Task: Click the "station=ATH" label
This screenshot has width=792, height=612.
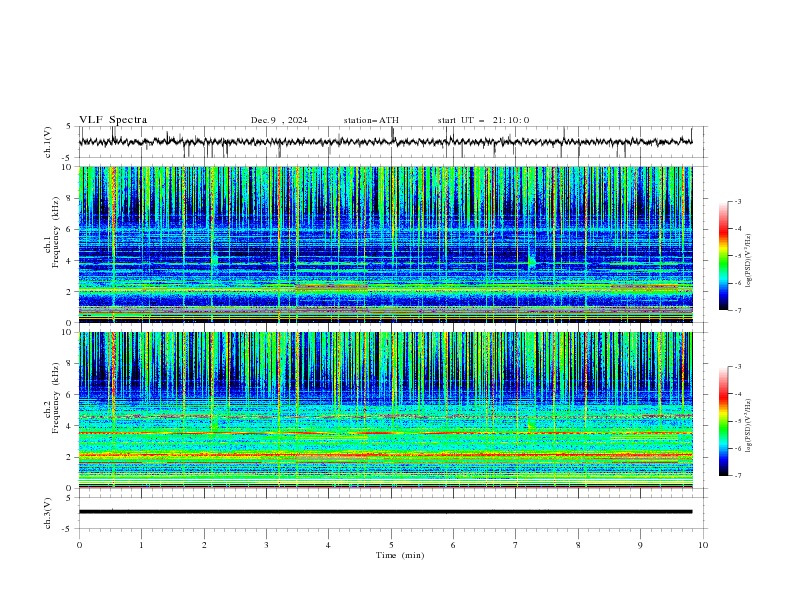Action: [371, 120]
